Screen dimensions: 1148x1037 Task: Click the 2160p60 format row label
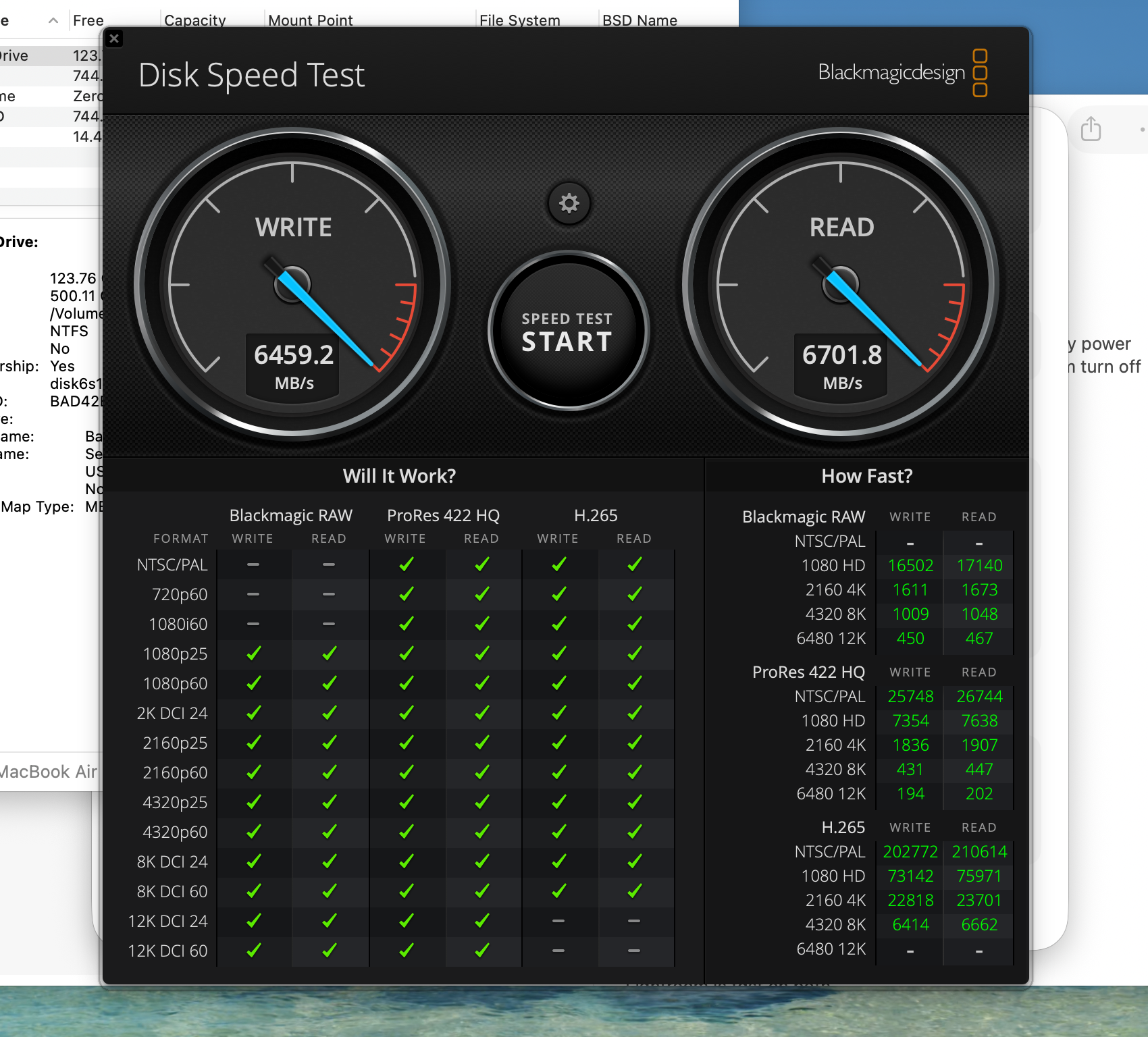(x=176, y=772)
